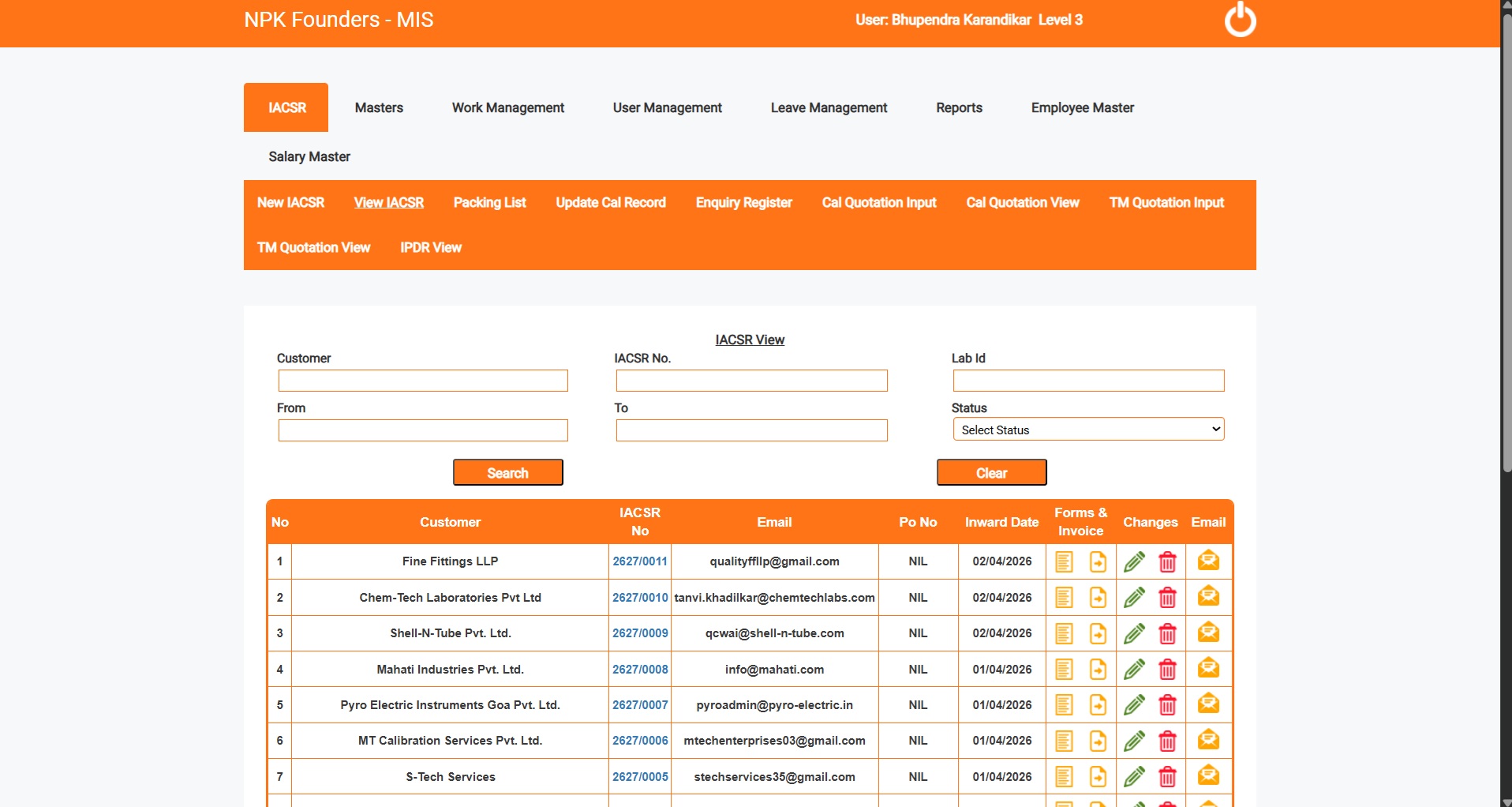Open the Reports menu
This screenshot has height=807, width=1512.
click(959, 107)
